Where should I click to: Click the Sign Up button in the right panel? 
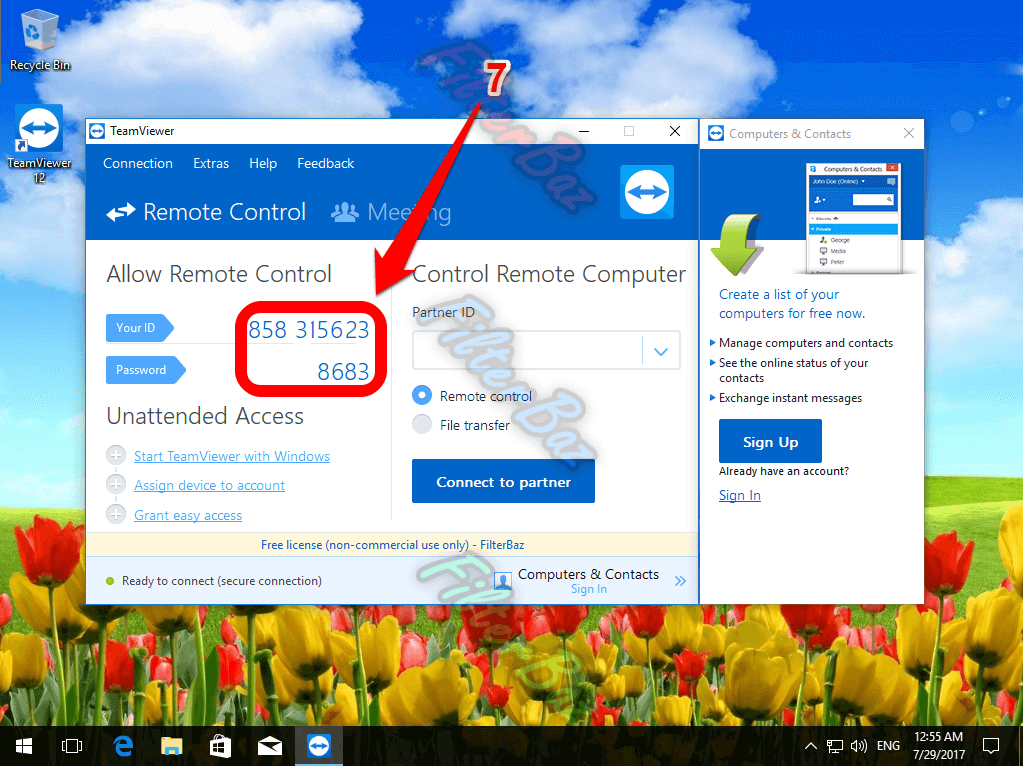click(x=769, y=441)
